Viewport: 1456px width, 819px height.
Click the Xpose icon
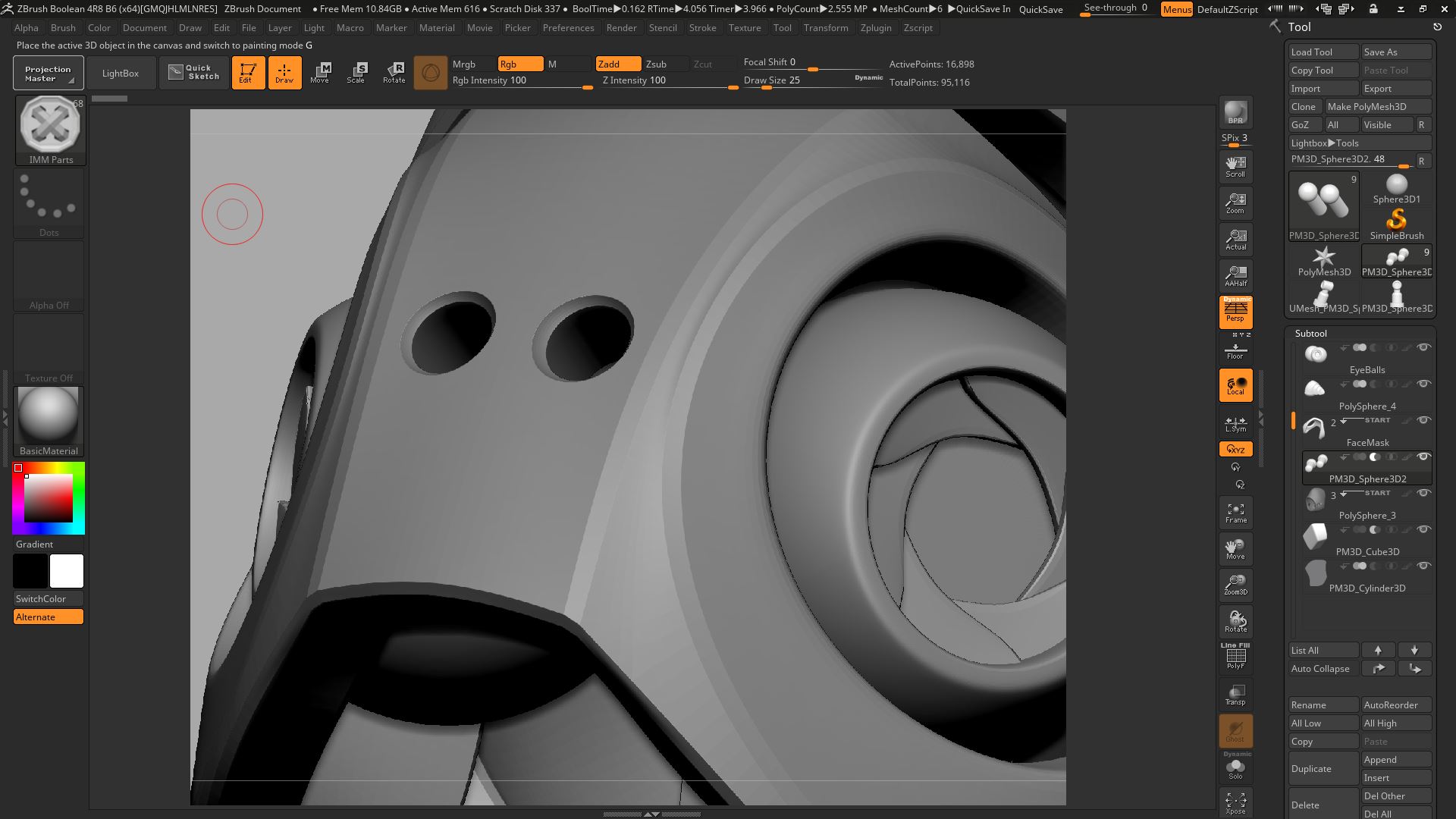1235,803
